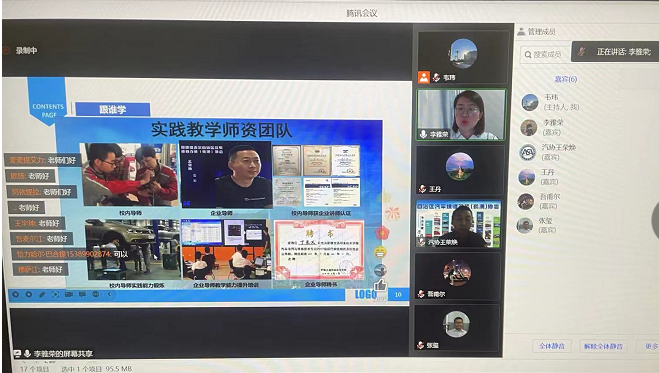Click the laughing emoji reaction

(x=380, y=252)
